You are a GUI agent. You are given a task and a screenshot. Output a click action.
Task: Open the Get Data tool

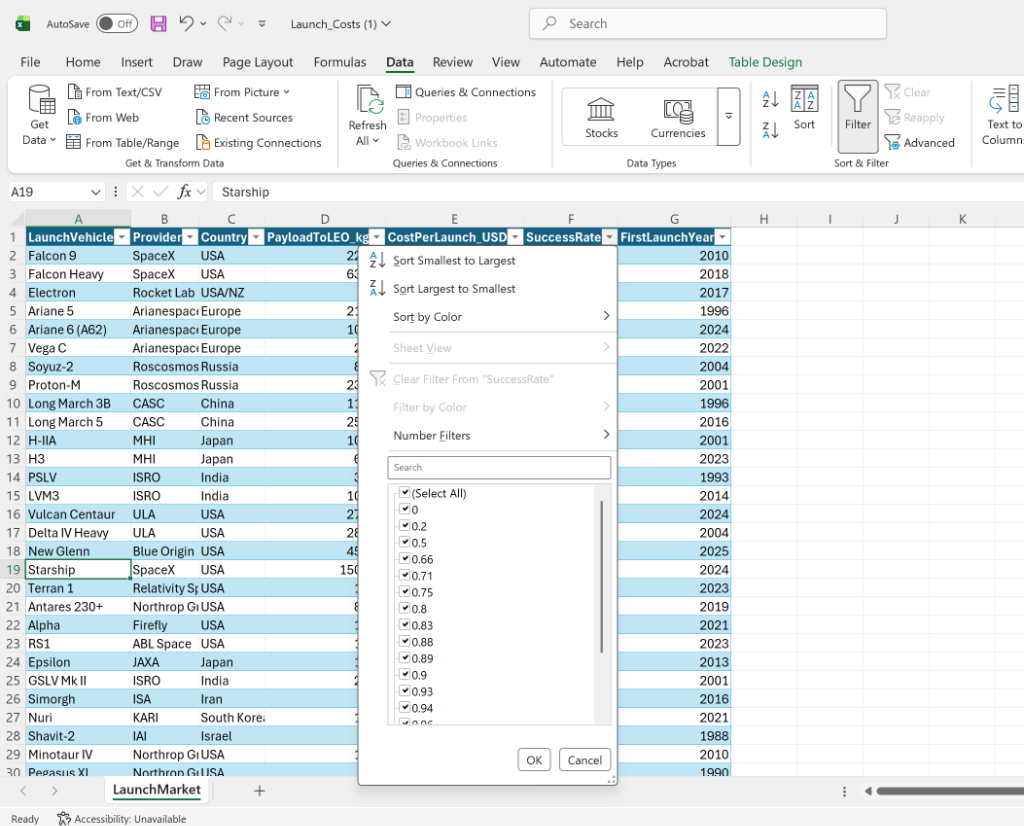tap(41, 116)
